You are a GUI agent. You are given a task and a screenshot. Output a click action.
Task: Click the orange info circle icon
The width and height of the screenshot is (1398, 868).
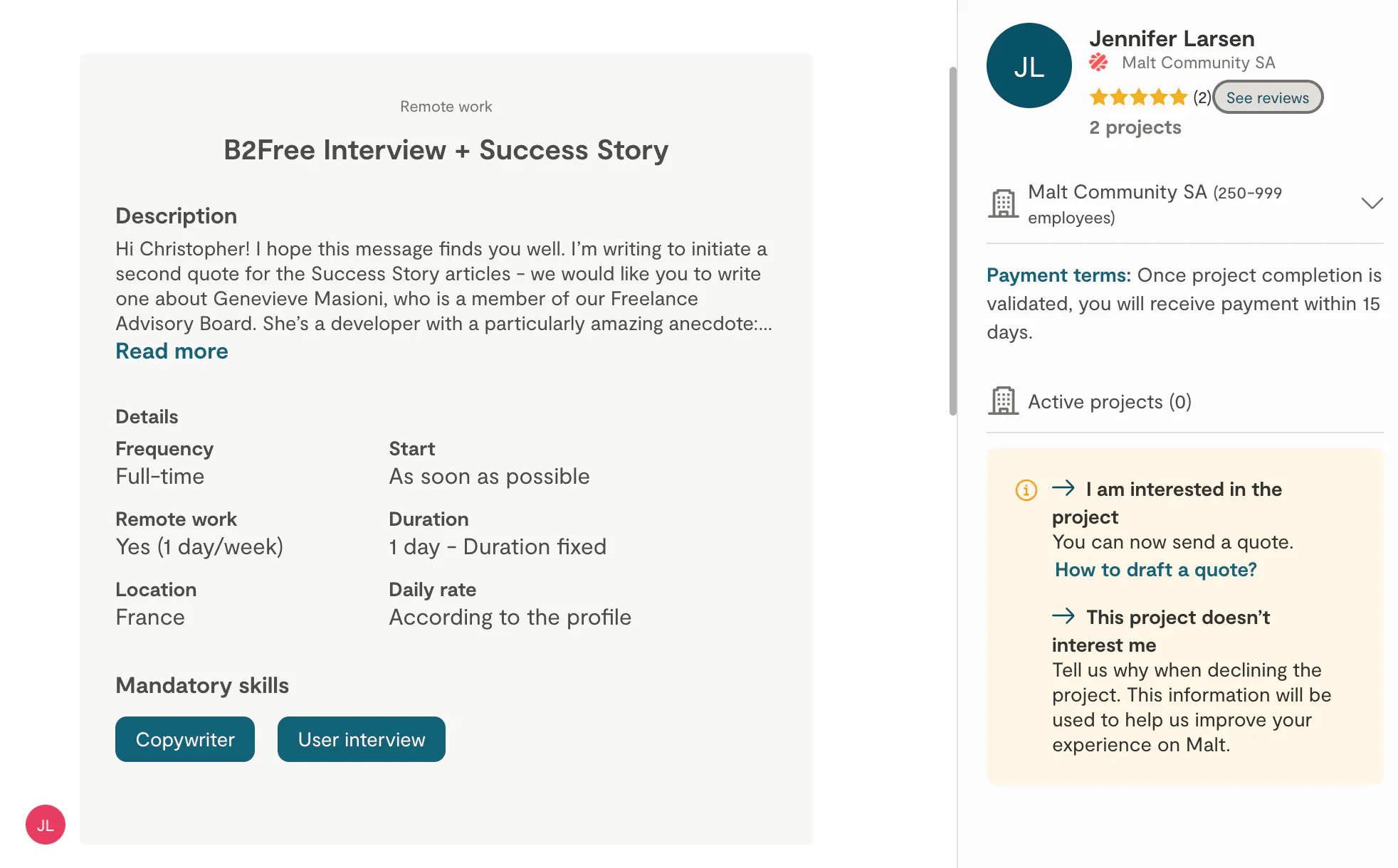(x=1026, y=489)
